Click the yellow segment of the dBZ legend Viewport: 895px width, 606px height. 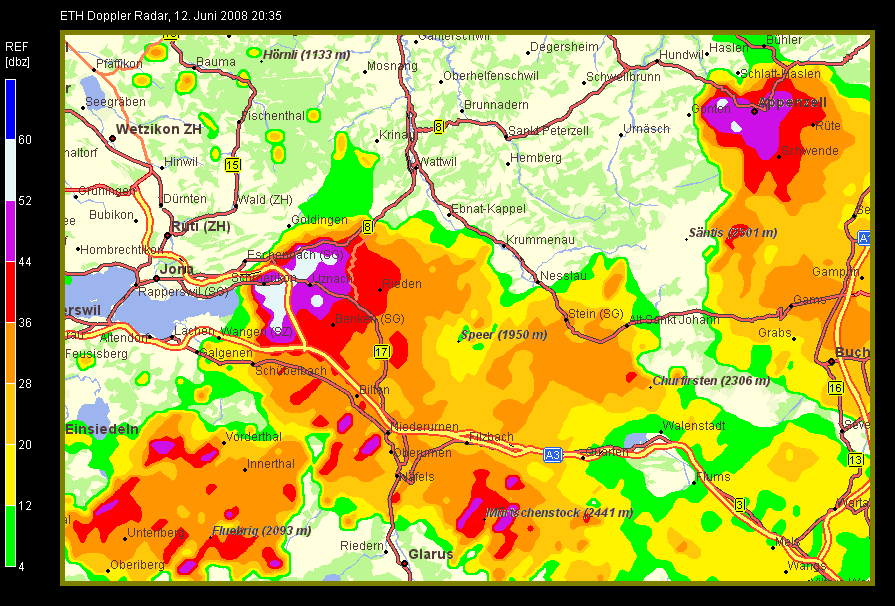pyautogui.click(x=10, y=475)
